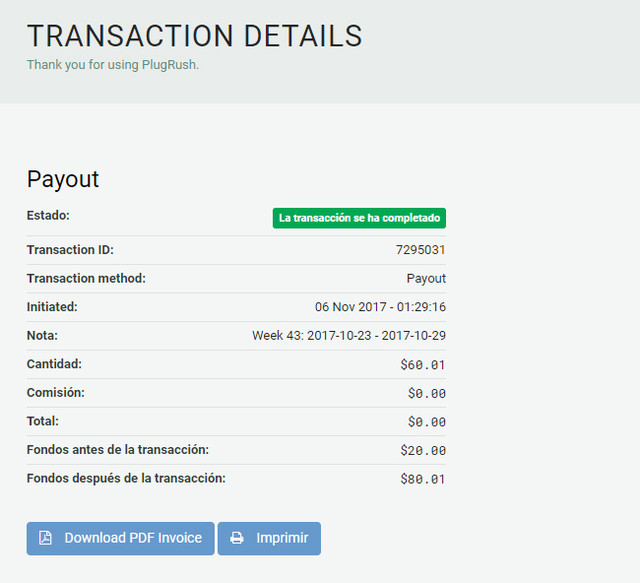This screenshot has height=583, width=640.
Task: Click the Transaction method value Payout
Action: coord(426,278)
